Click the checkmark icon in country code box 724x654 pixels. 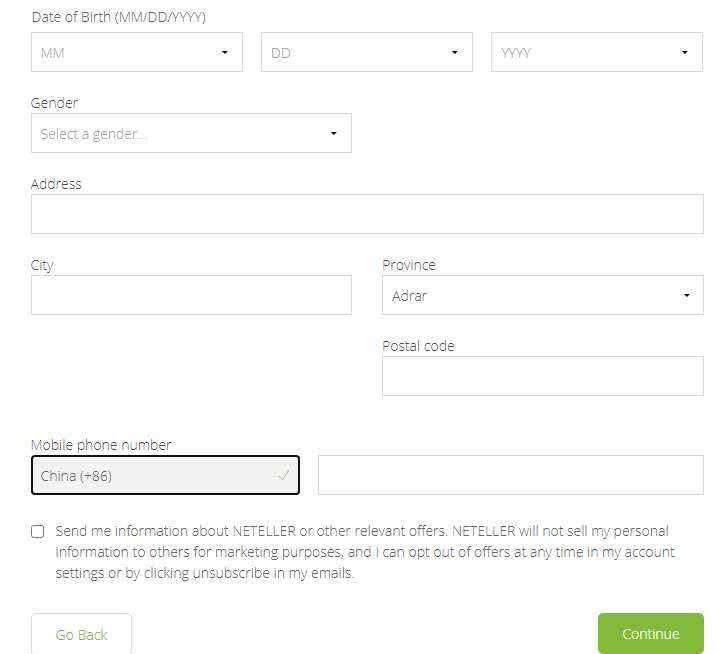point(283,476)
